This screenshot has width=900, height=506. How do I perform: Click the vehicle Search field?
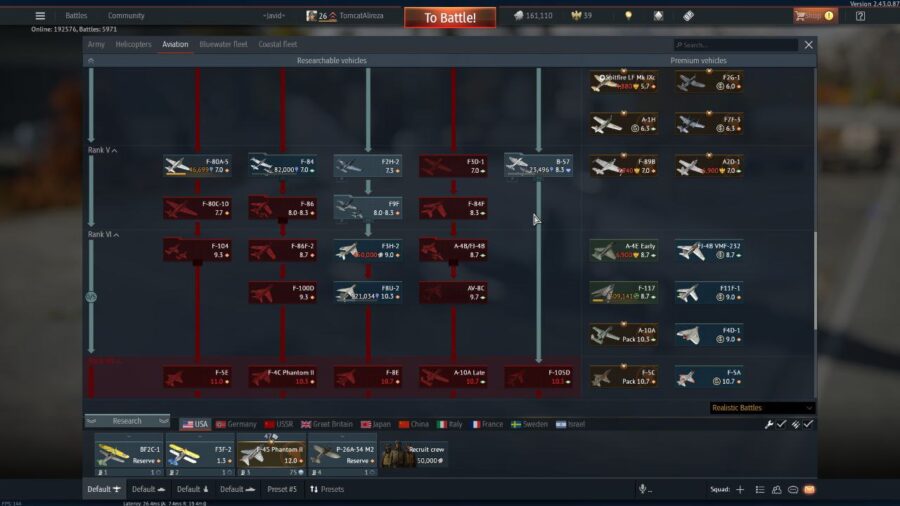pos(736,45)
